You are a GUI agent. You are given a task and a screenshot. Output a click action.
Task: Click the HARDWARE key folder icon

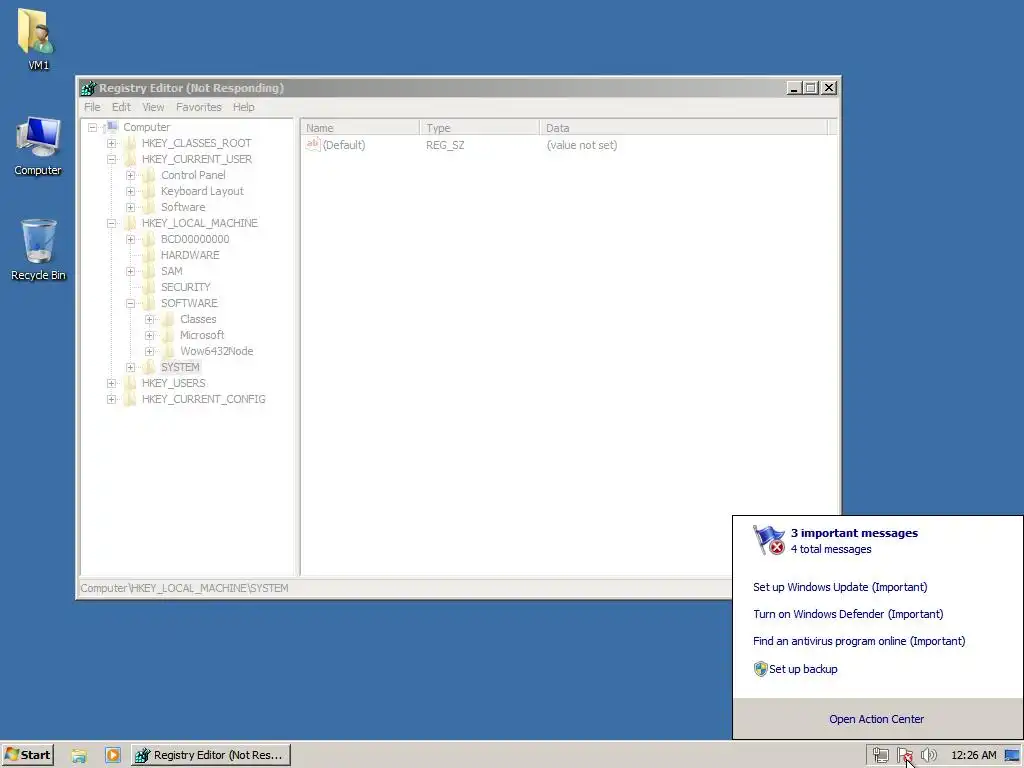(x=149, y=255)
